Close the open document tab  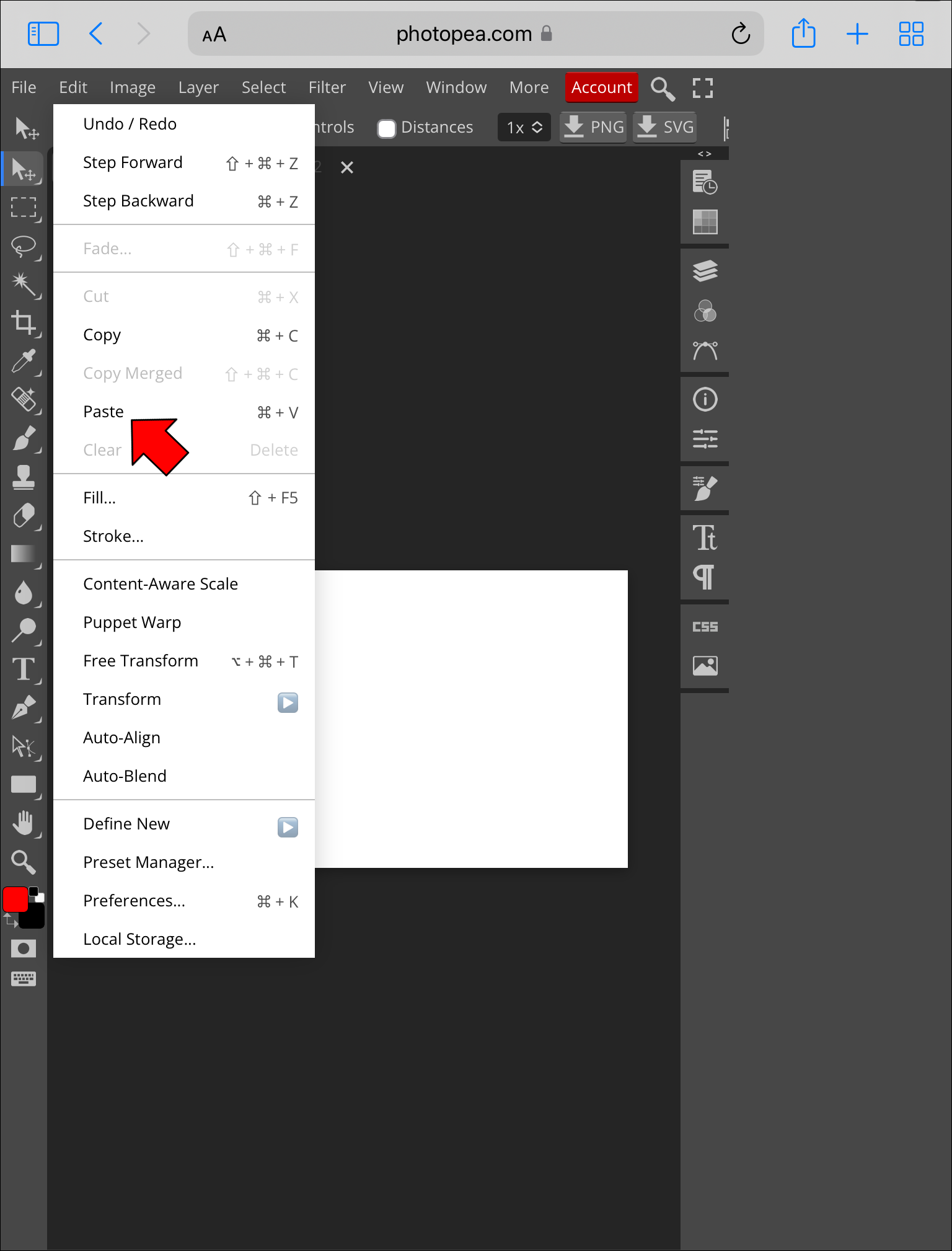pos(347,167)
